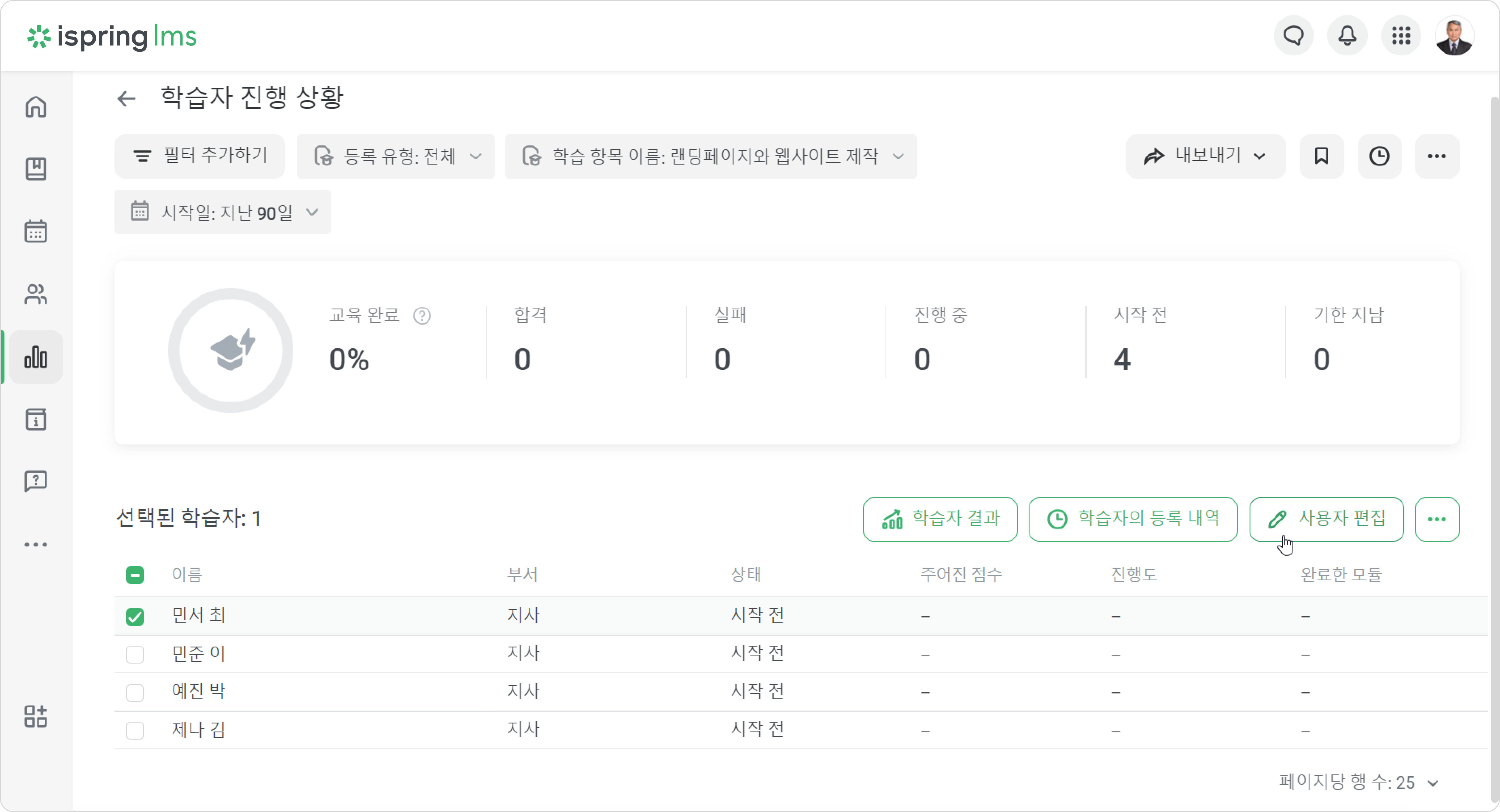Screen dimensions: 1500x812
Task: Expand the 시작일: 지난 90일 date filter
Action: [222, 212]
